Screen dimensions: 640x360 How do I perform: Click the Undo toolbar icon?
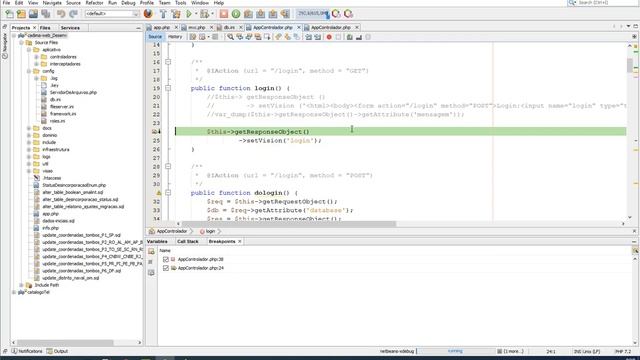(x=61, y=14)
